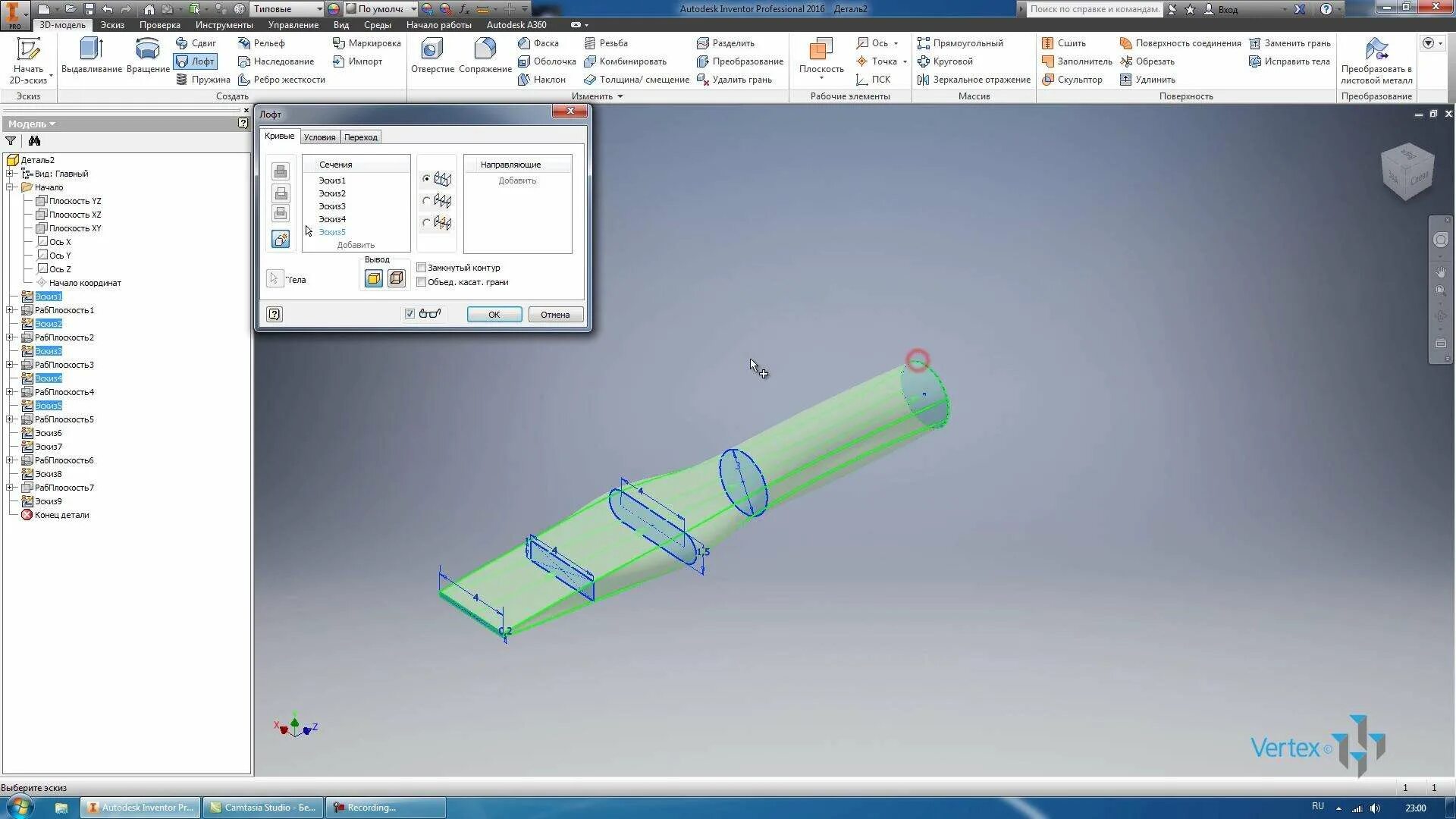Enable the Замкнутый контур checkbox

pyautogui.click(x=422, y=268)
